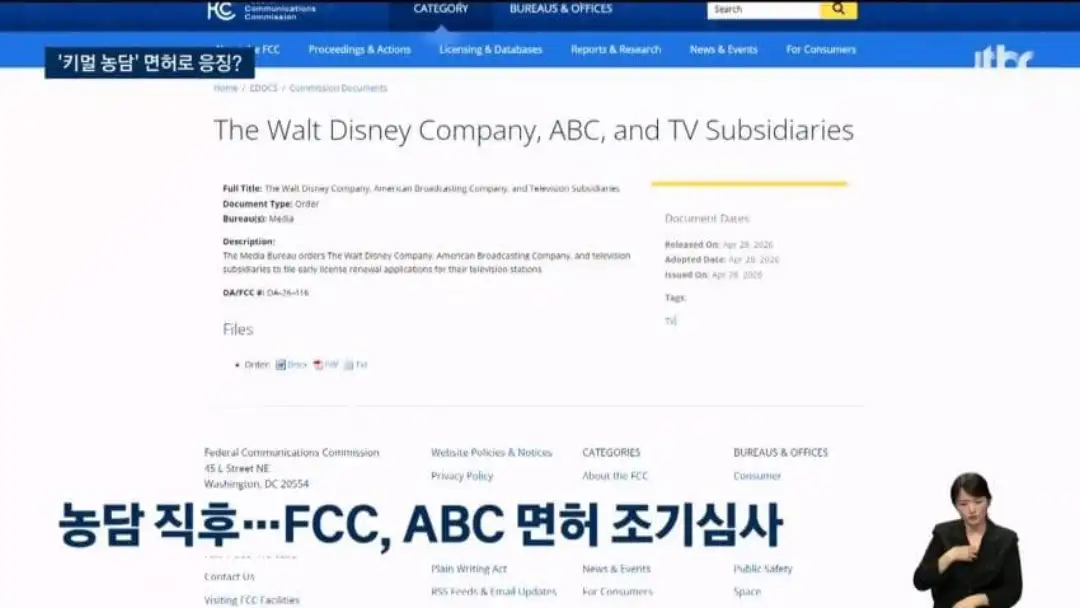Click the Released On date
Image resolution: width=1080 pixels, height=608 pixels.
click(748, 244)
